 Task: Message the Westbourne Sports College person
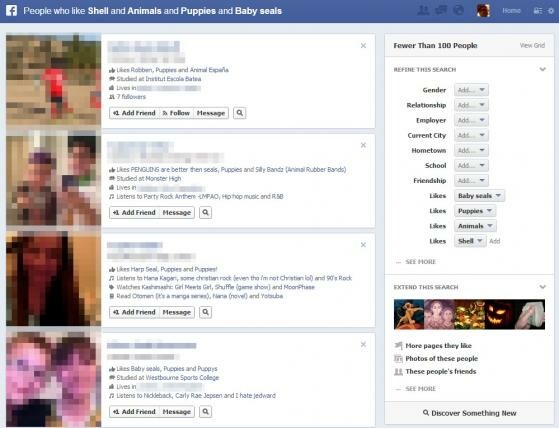point(176,412)
